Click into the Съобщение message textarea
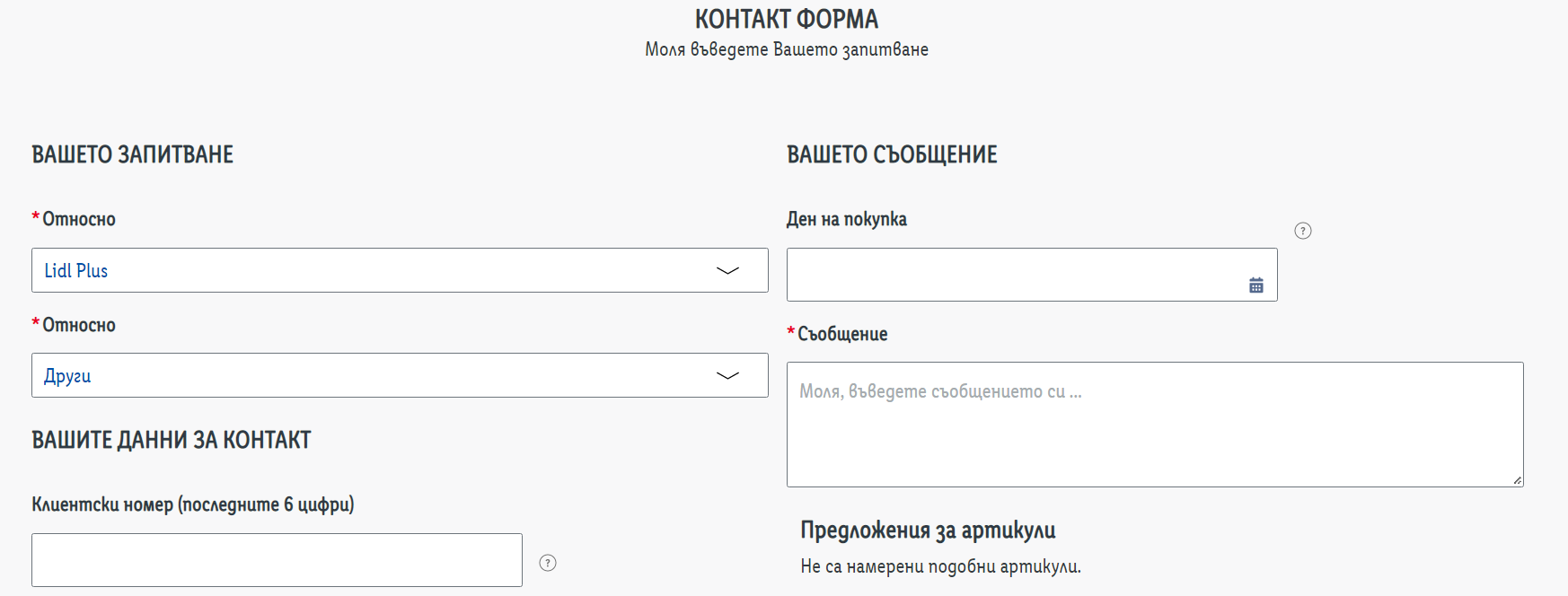 1154,425
